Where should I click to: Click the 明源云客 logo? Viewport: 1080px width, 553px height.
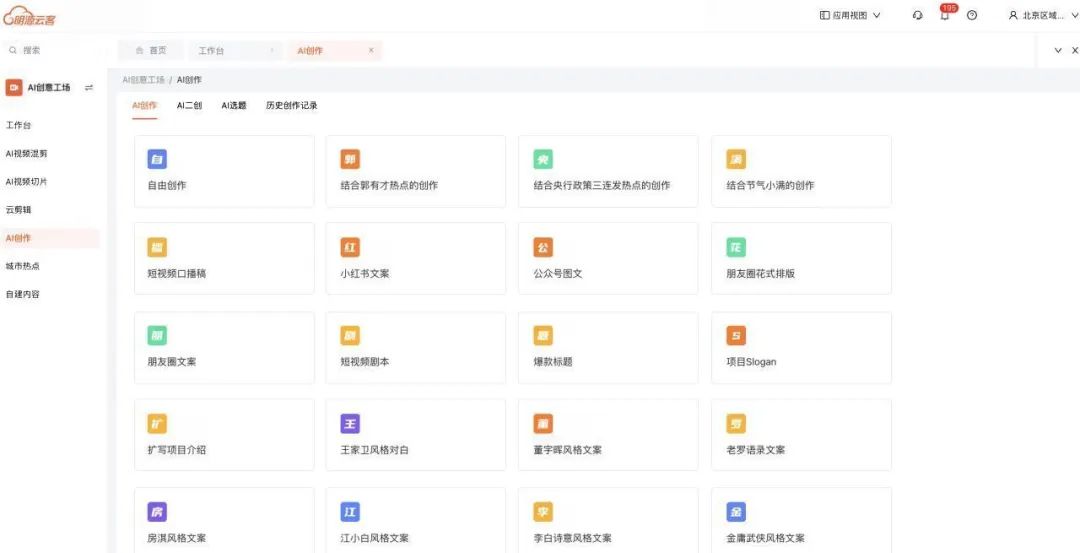[30, 17]
